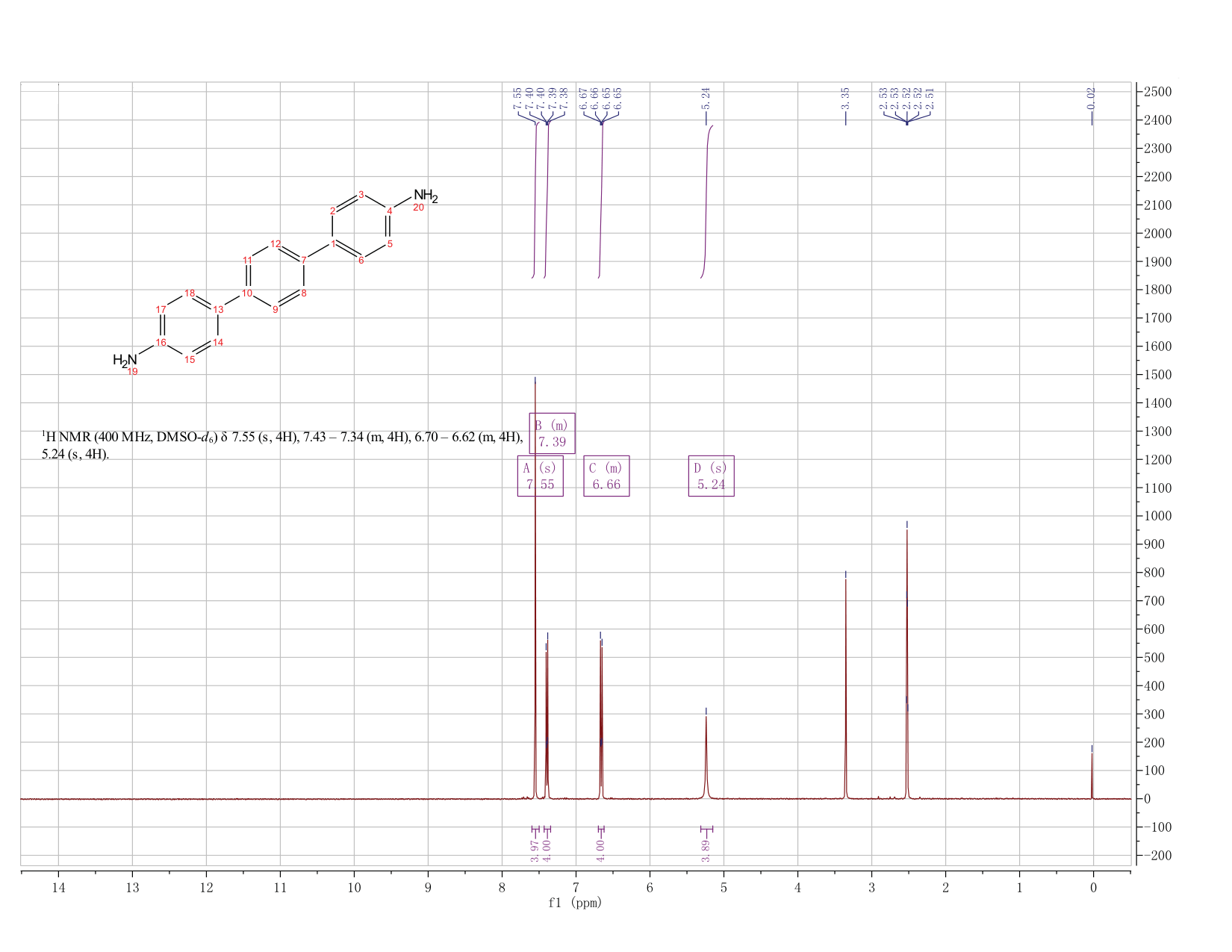Image resolution: width=1232 pixels, height=952 pixels.
Task: Click the y-axis tick label 2500
Action: [x=1157, y=92]
